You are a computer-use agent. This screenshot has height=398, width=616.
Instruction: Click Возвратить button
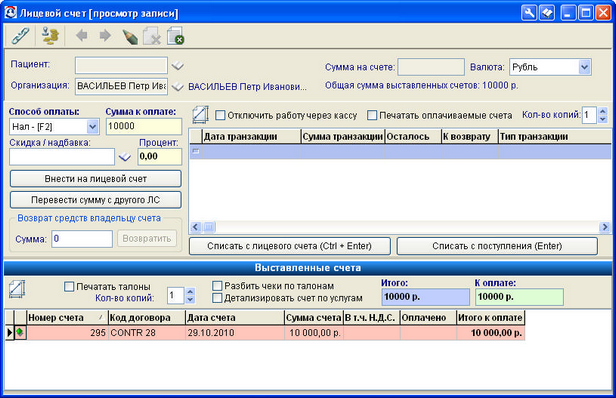tap(147, 238)
